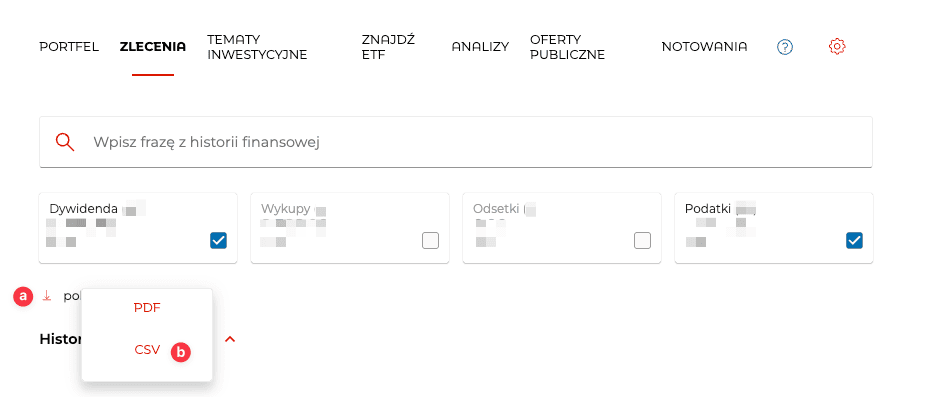
Task: Click the red magnifier search icon
Action: point(65,142)
